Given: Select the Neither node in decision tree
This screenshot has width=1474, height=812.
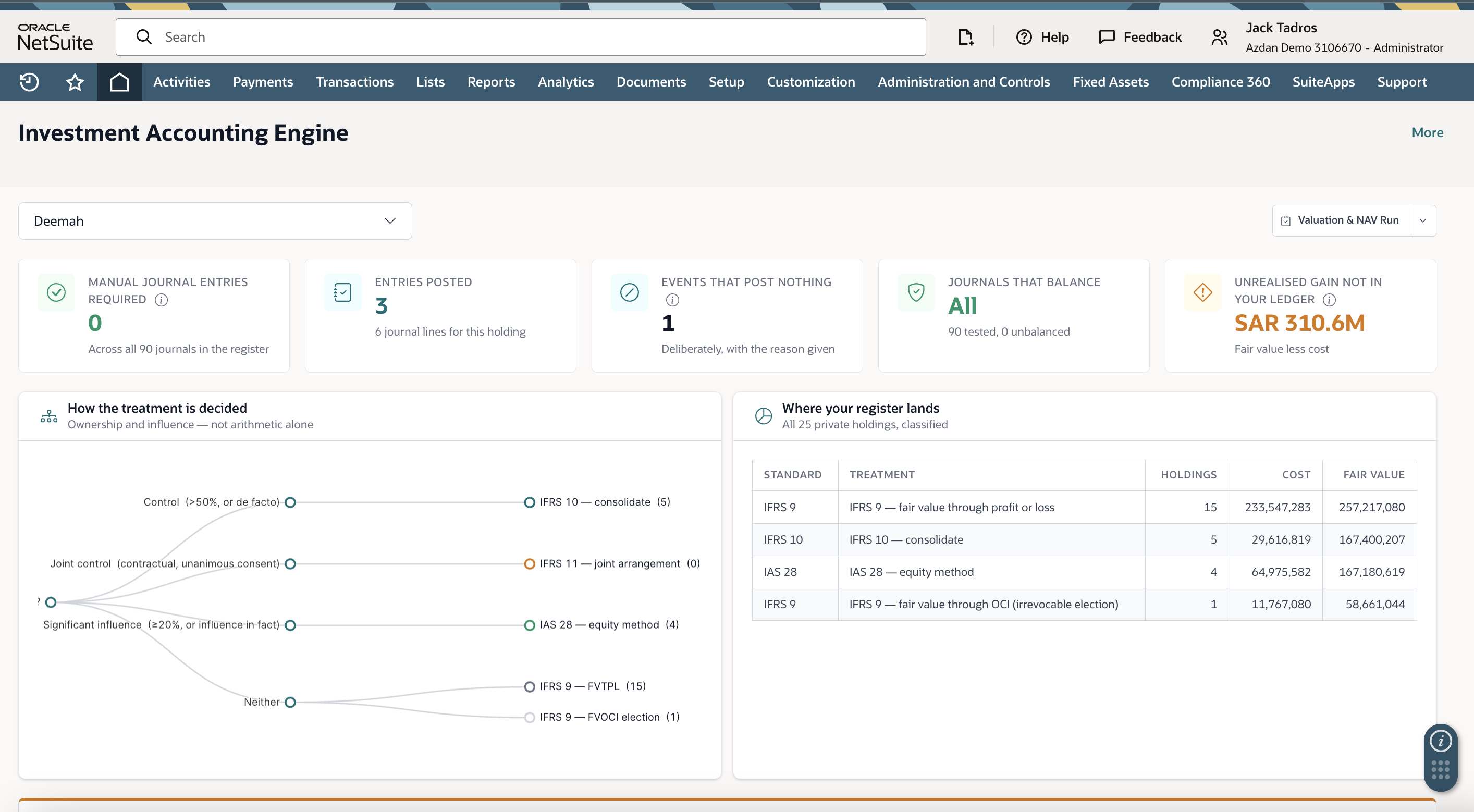Looking at the screenshot, I should coord(290,702).
